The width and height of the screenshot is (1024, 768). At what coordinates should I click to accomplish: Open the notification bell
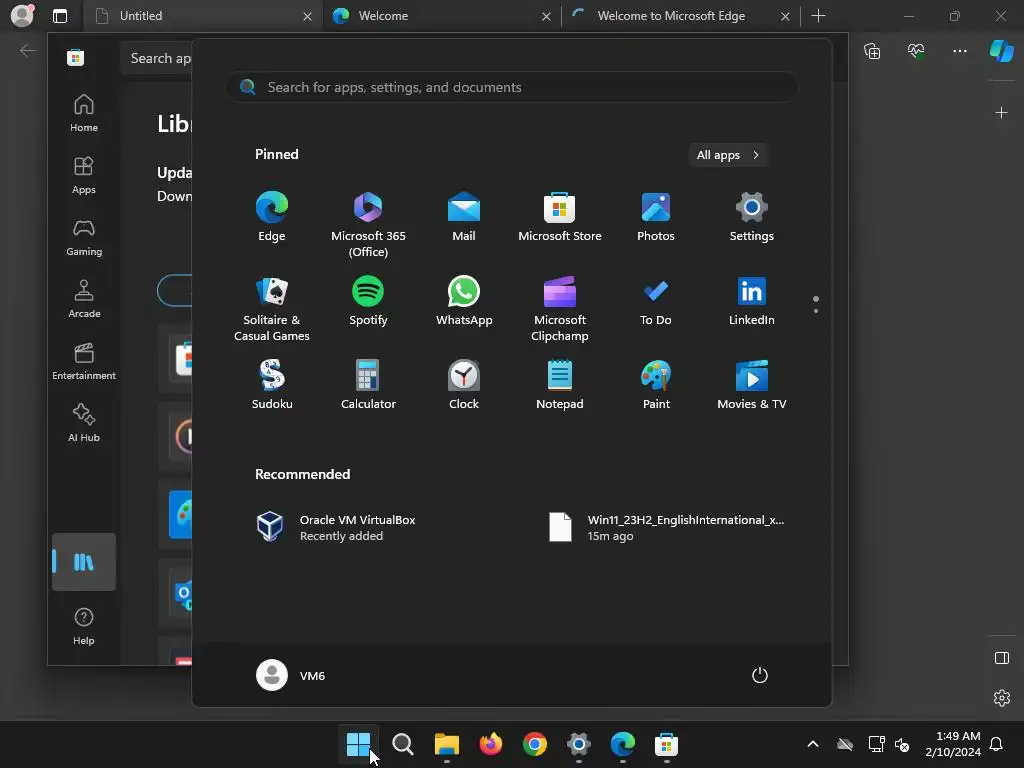click(997, 744)
